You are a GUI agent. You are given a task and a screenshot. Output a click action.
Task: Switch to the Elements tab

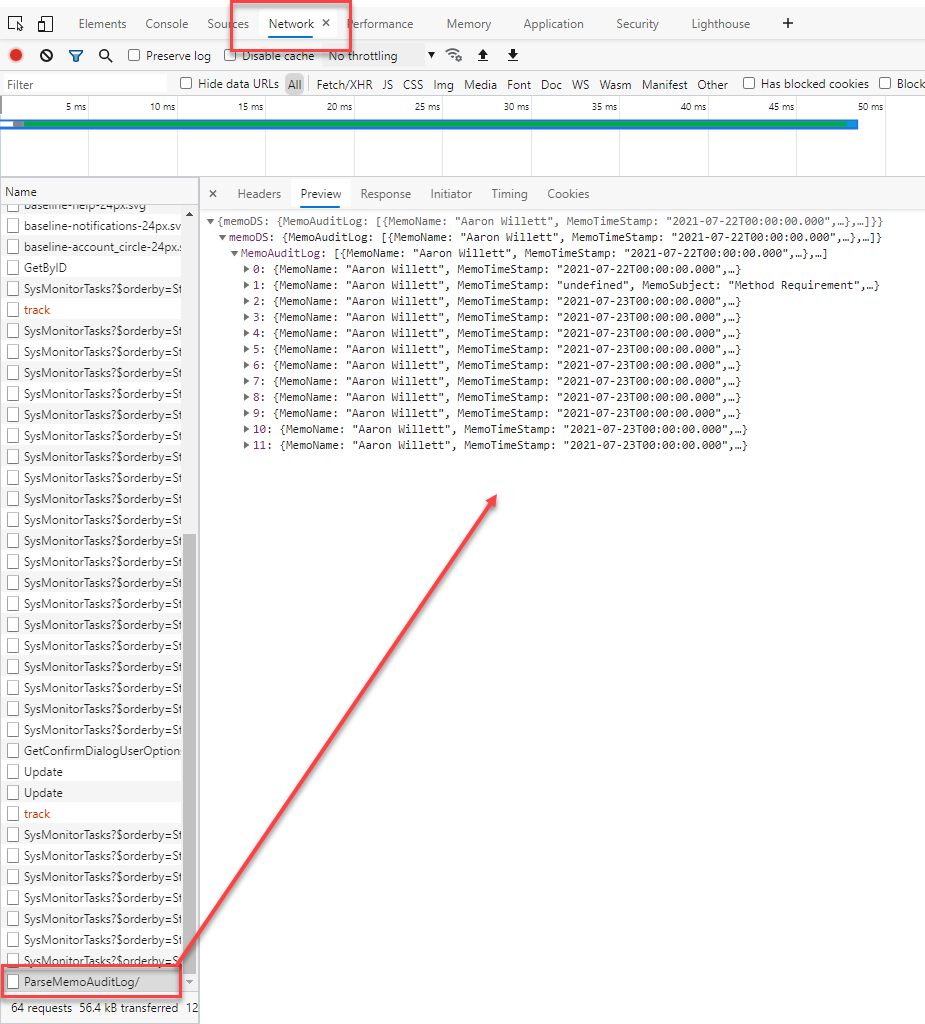coord(103,24)
